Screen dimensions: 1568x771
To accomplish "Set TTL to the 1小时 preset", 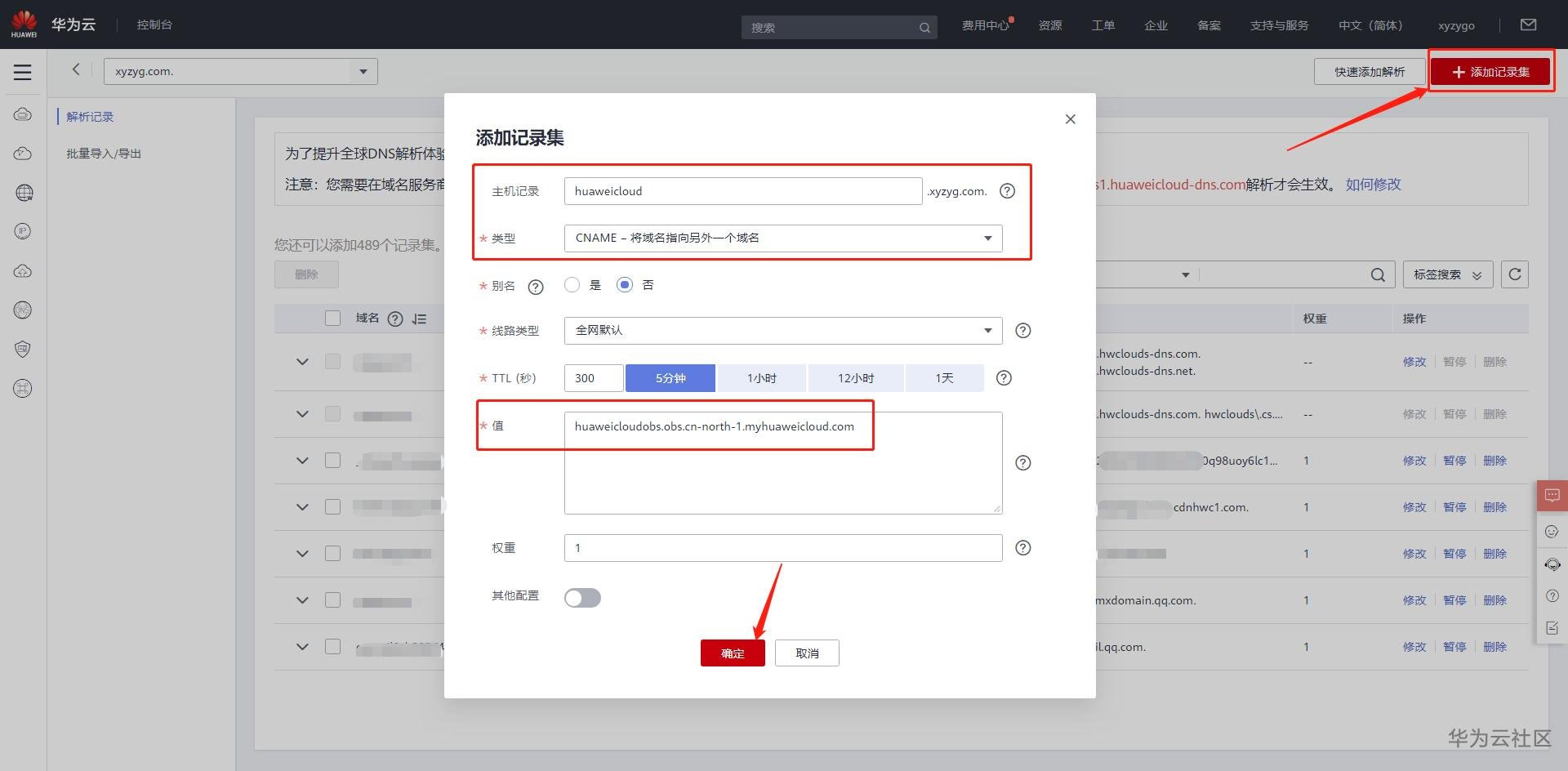I will (762, 378).
